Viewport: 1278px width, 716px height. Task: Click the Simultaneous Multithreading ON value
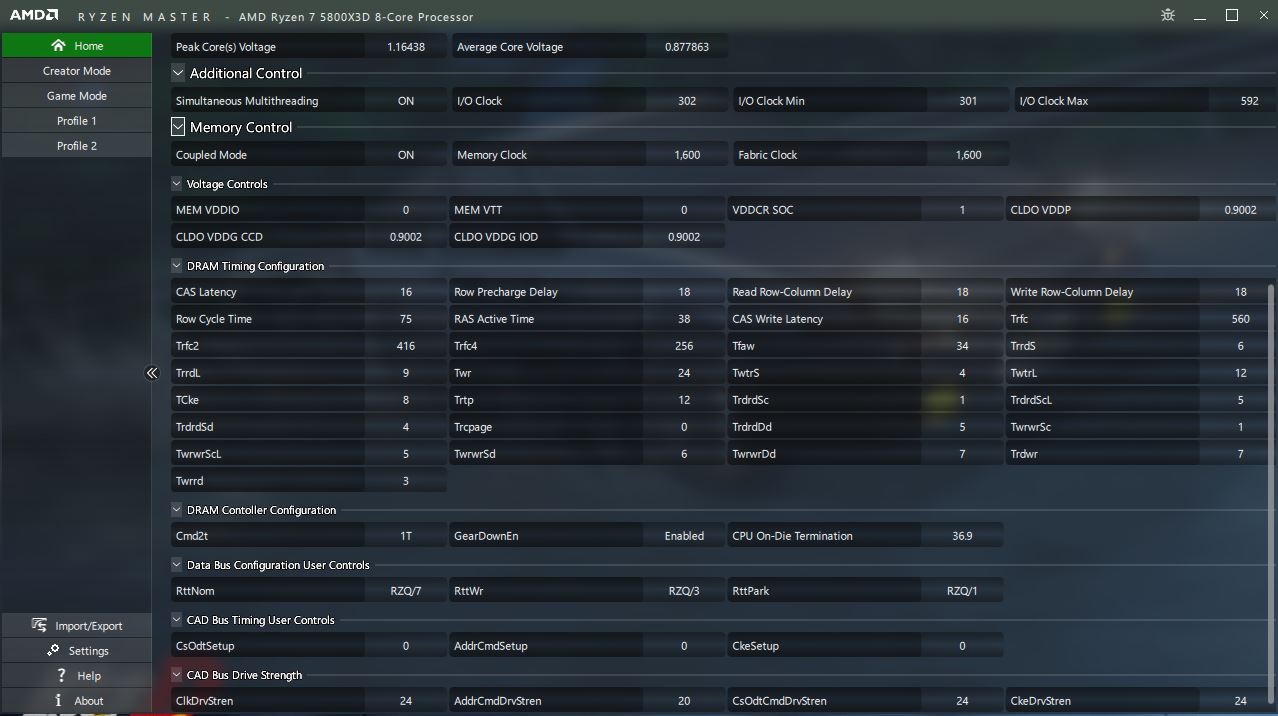(x=406, y=101)
